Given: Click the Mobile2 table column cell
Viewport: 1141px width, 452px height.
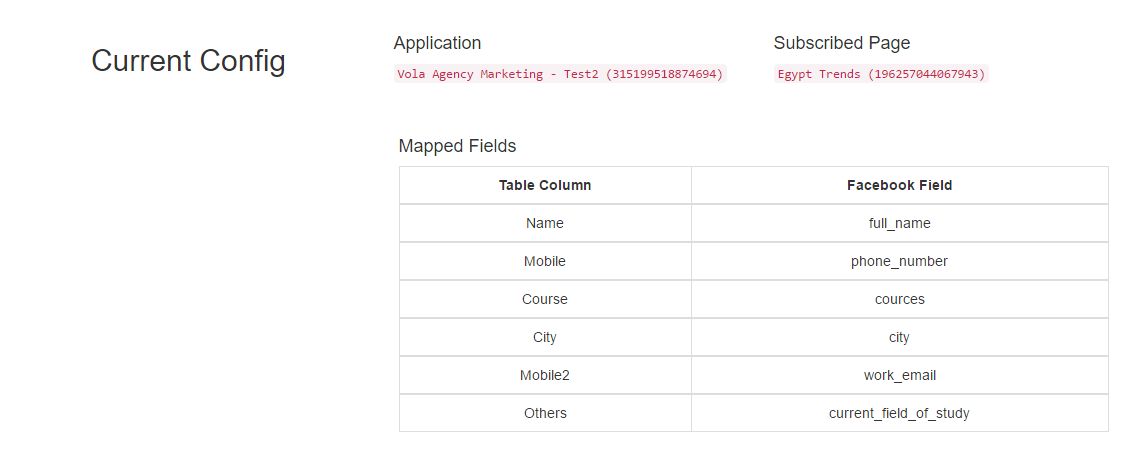Looking at the screenshot, I should click(x=545, y=375).
